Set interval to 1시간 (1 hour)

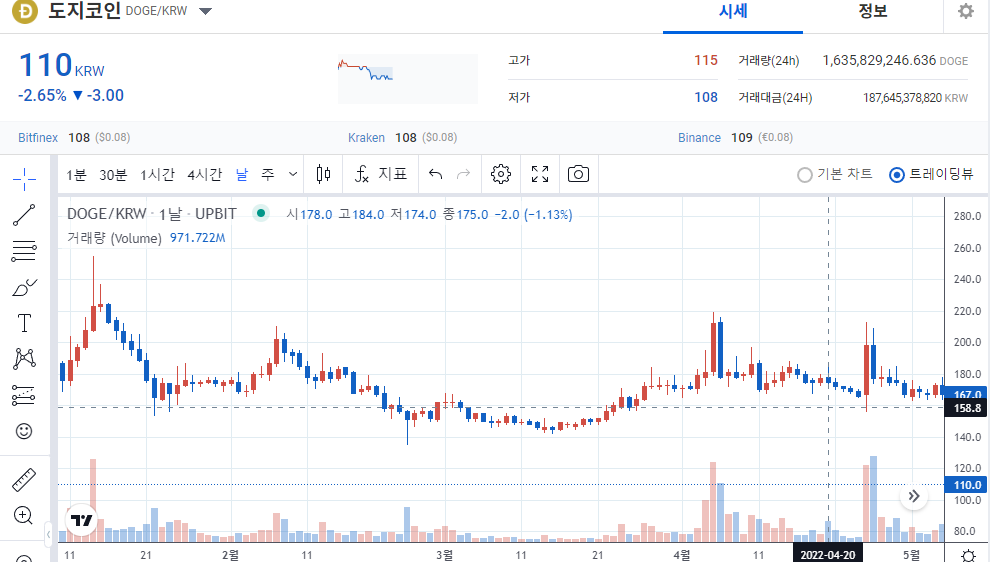pos(157,174)
